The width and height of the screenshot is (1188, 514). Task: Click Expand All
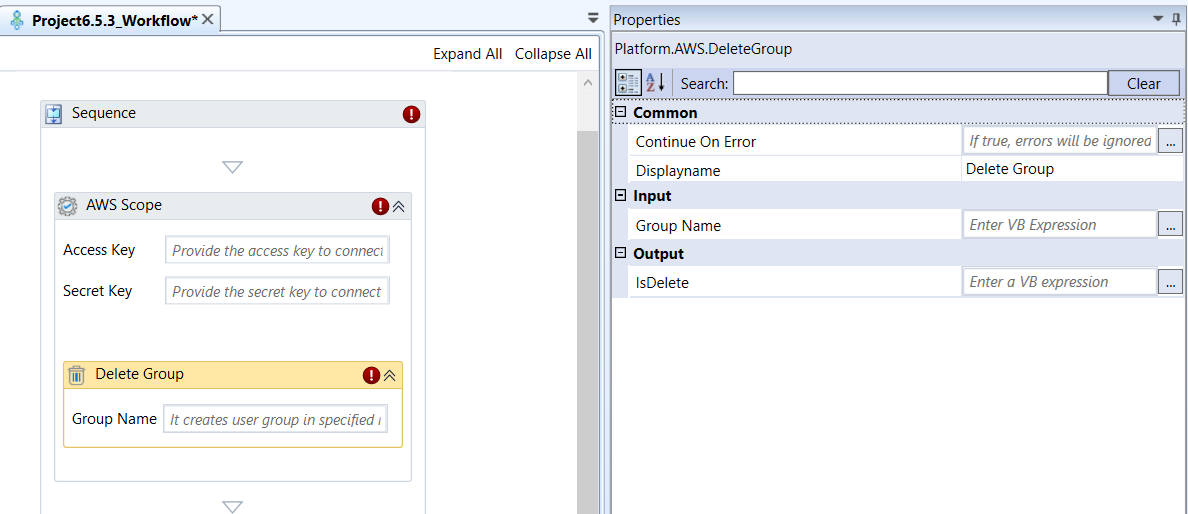(x=467, y=54)
